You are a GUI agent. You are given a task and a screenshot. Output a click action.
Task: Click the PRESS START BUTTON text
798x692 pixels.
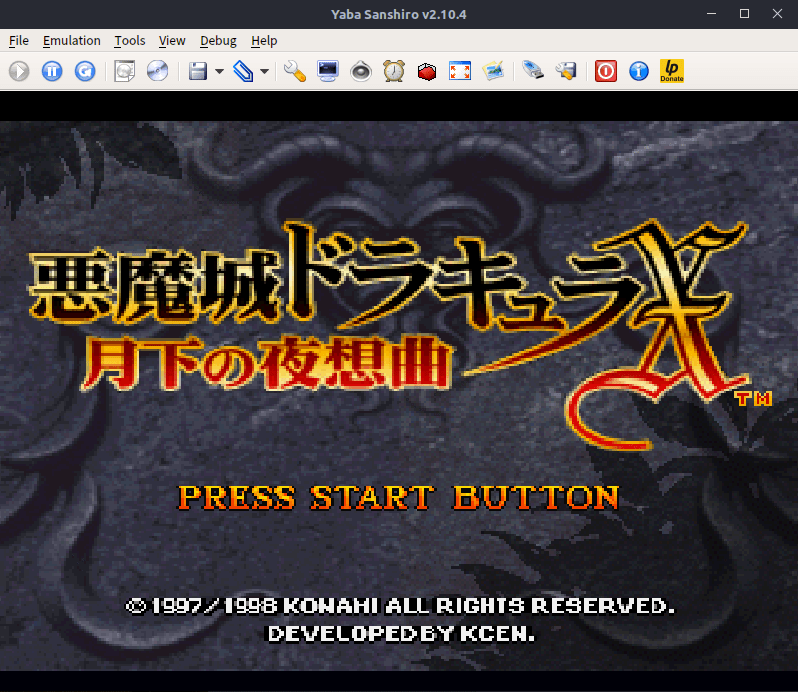398,497
